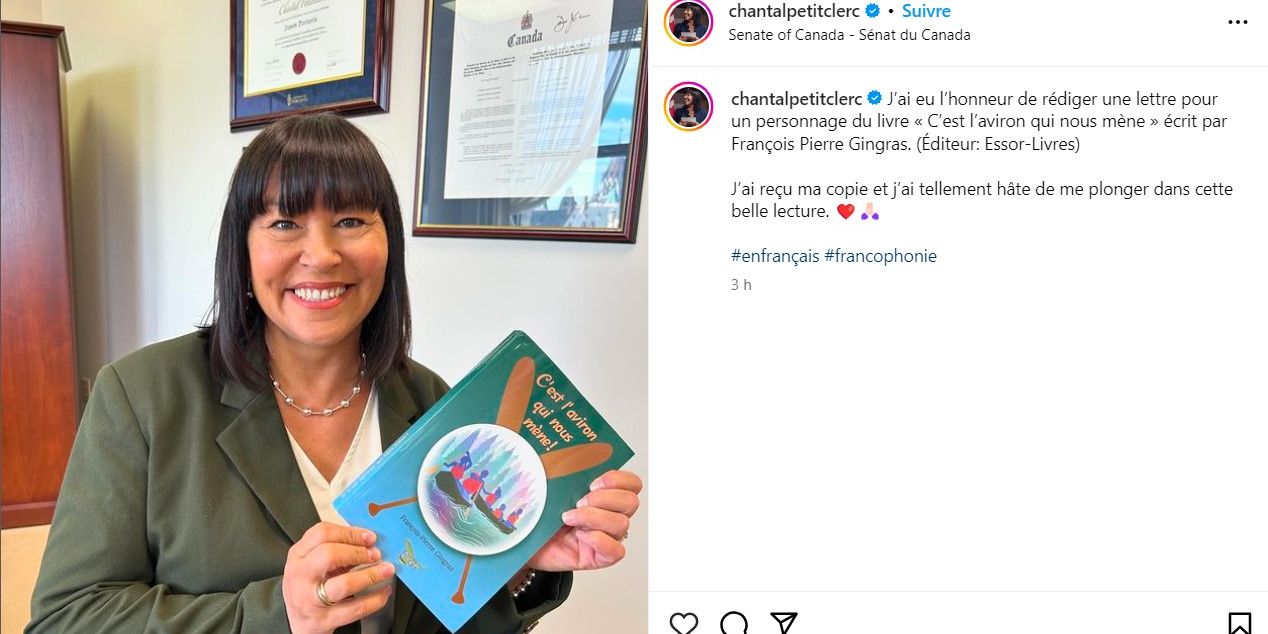Open the caption's profile avatar
The image size is (1268, 634).
[688, 106]
